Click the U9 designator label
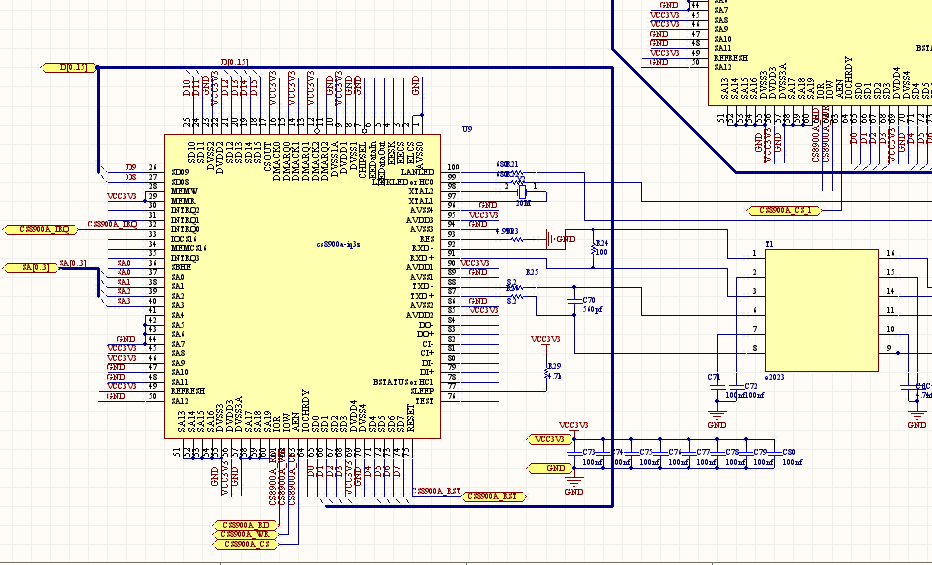The width and height of the screenshot is (932, 565). (466, 130)
